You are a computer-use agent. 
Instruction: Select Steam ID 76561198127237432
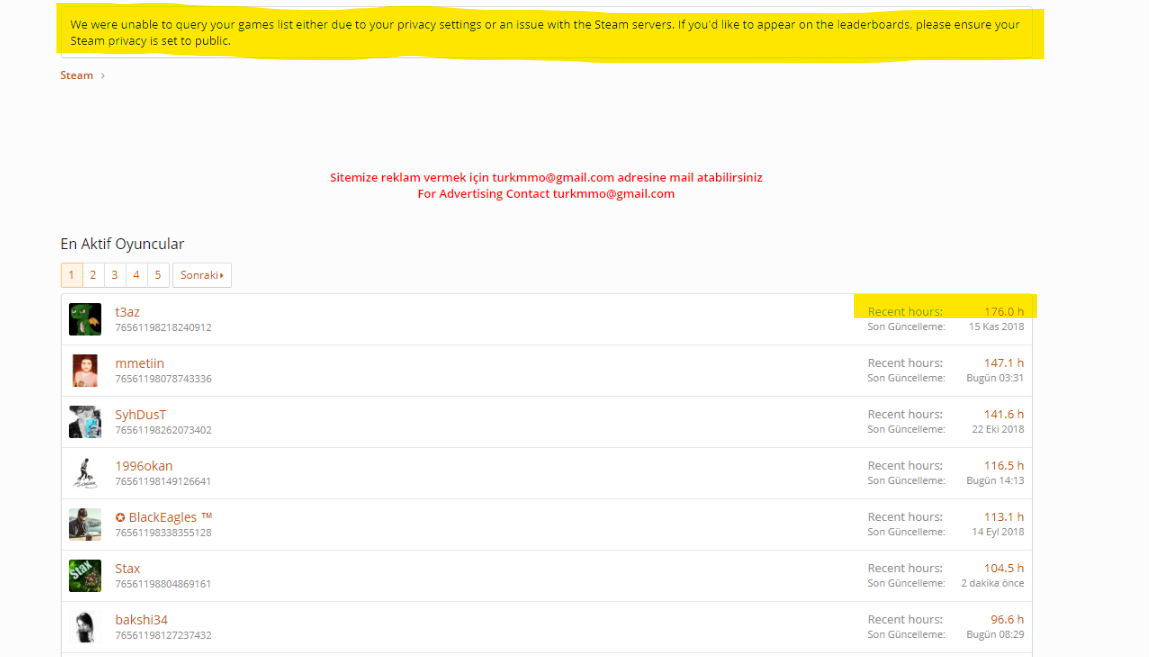click(163, 635)
